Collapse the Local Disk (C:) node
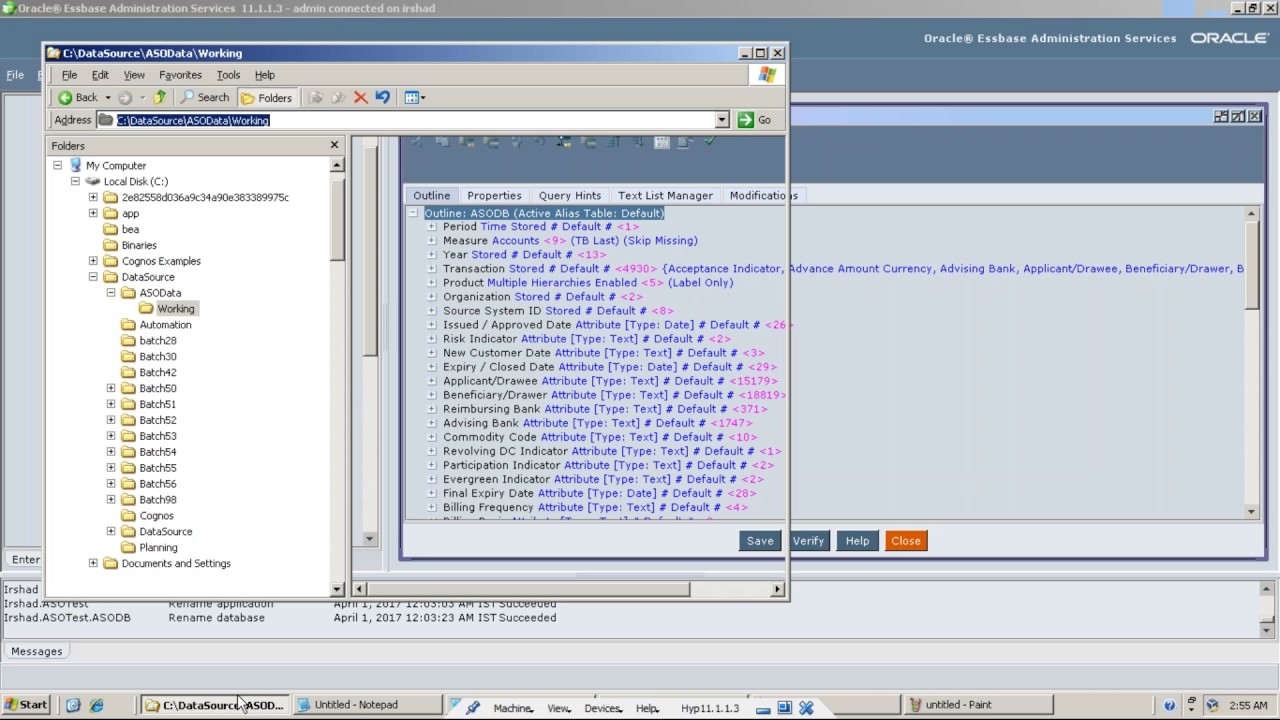1280x720 pixels. (x=75, y=181)
